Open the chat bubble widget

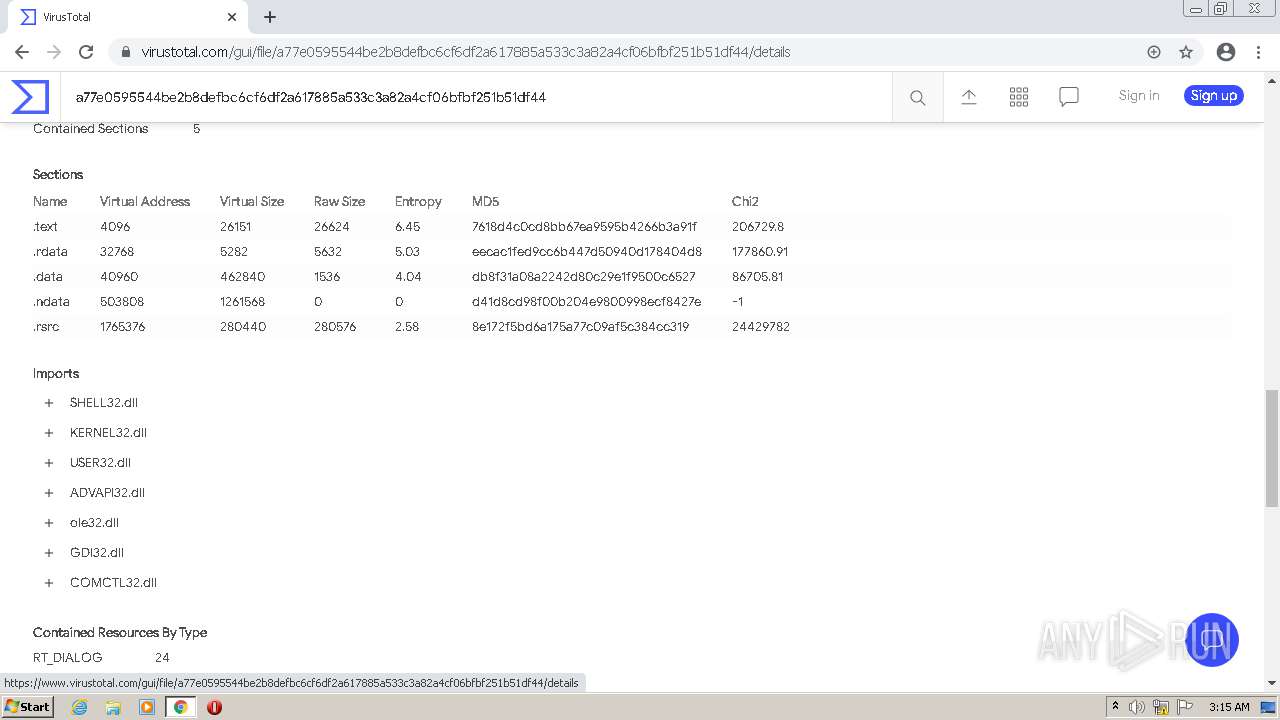pos(1212,640)
